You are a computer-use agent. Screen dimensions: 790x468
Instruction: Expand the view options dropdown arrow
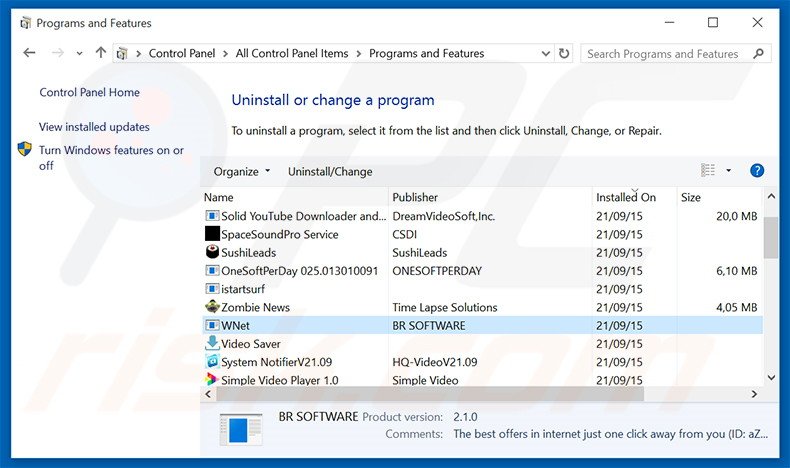coord(729,171)
